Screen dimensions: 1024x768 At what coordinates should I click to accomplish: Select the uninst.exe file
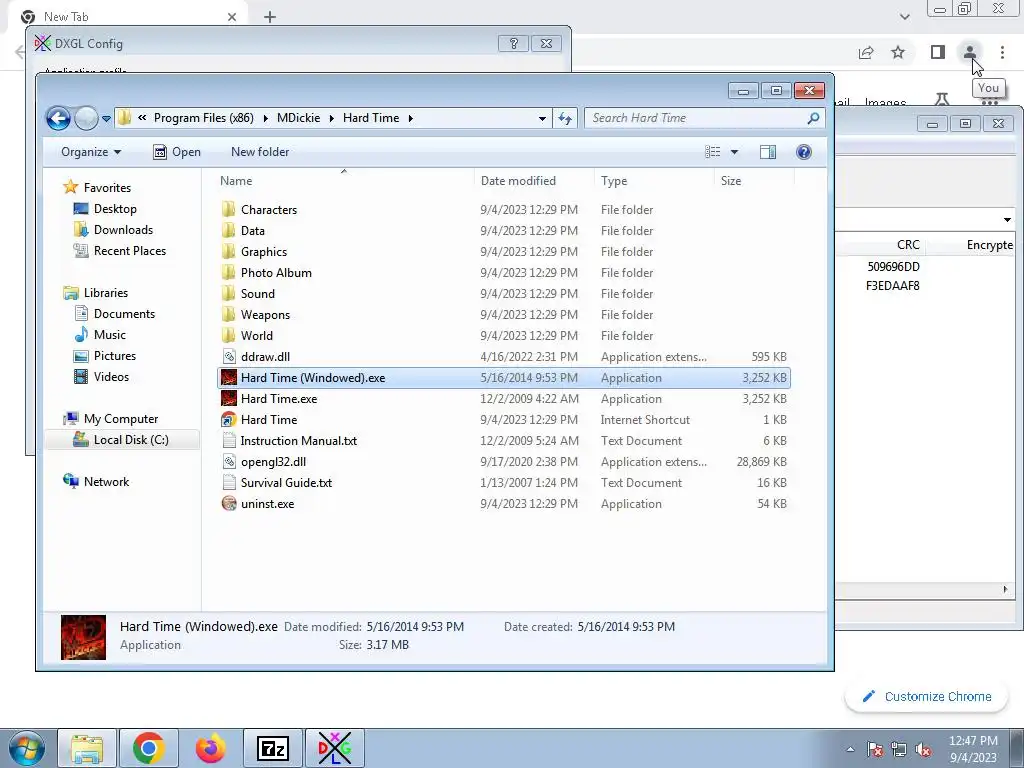click(504, 504)
